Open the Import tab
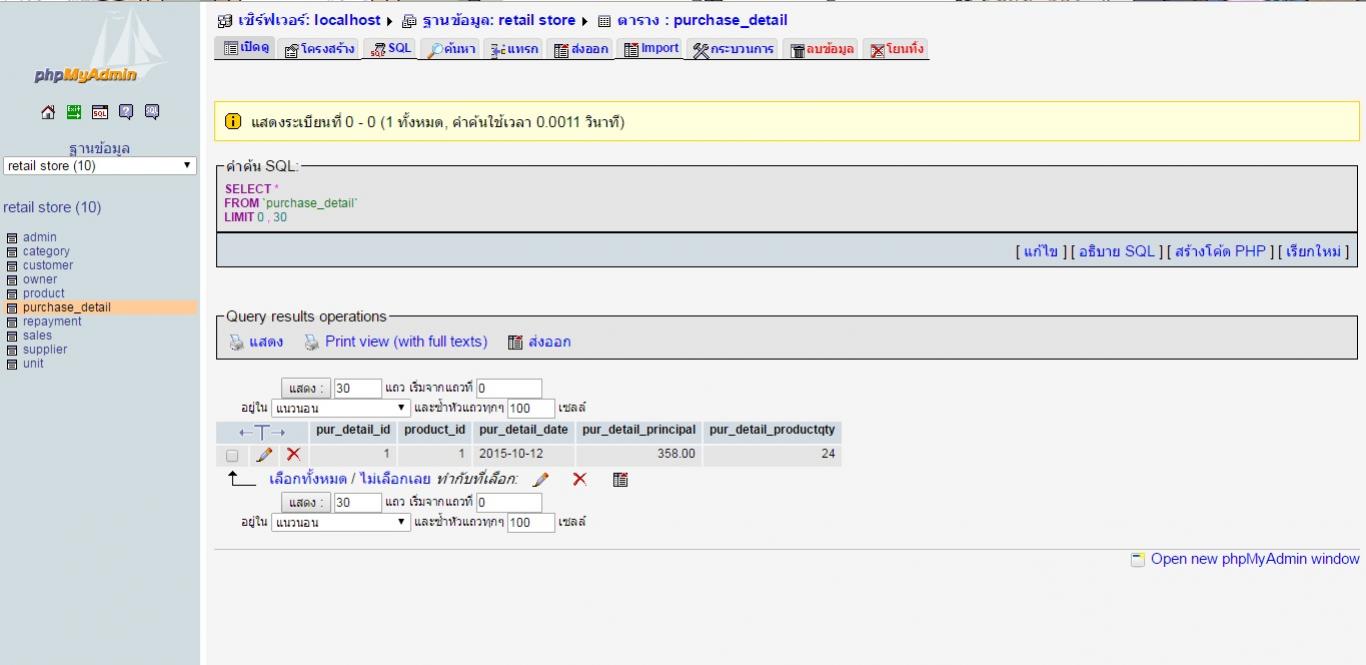The image size is (1366, 665). click(x=650, y=48)
